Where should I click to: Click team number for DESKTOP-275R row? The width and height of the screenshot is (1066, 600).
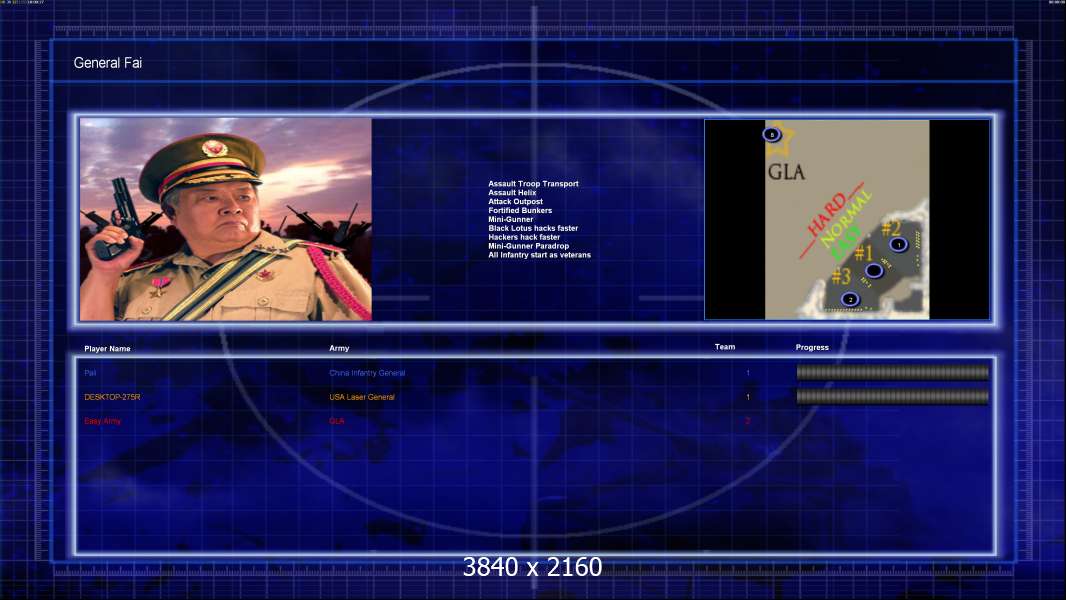tap(748, 397)
